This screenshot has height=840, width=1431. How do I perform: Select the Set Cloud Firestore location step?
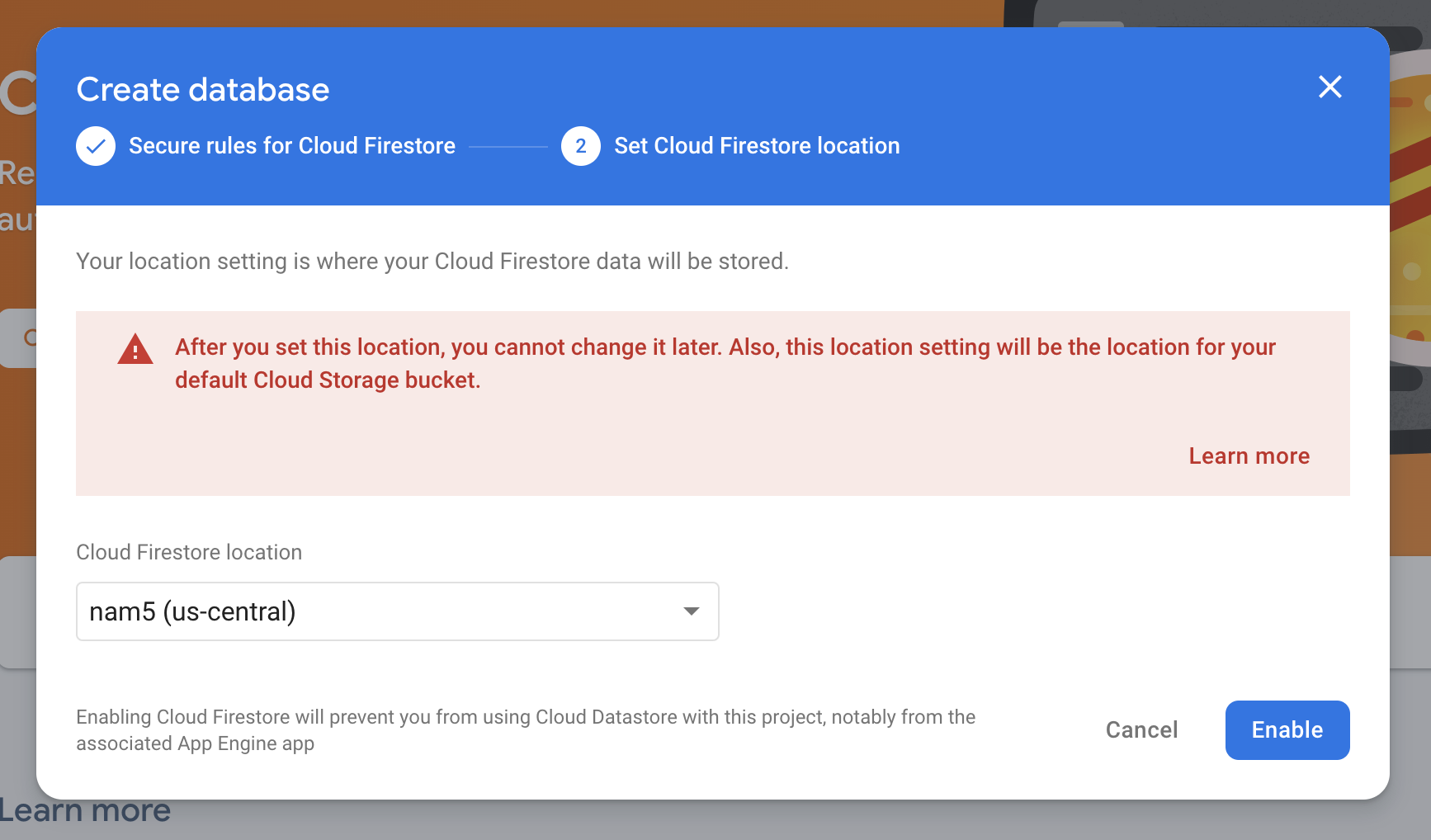point(757,146)
